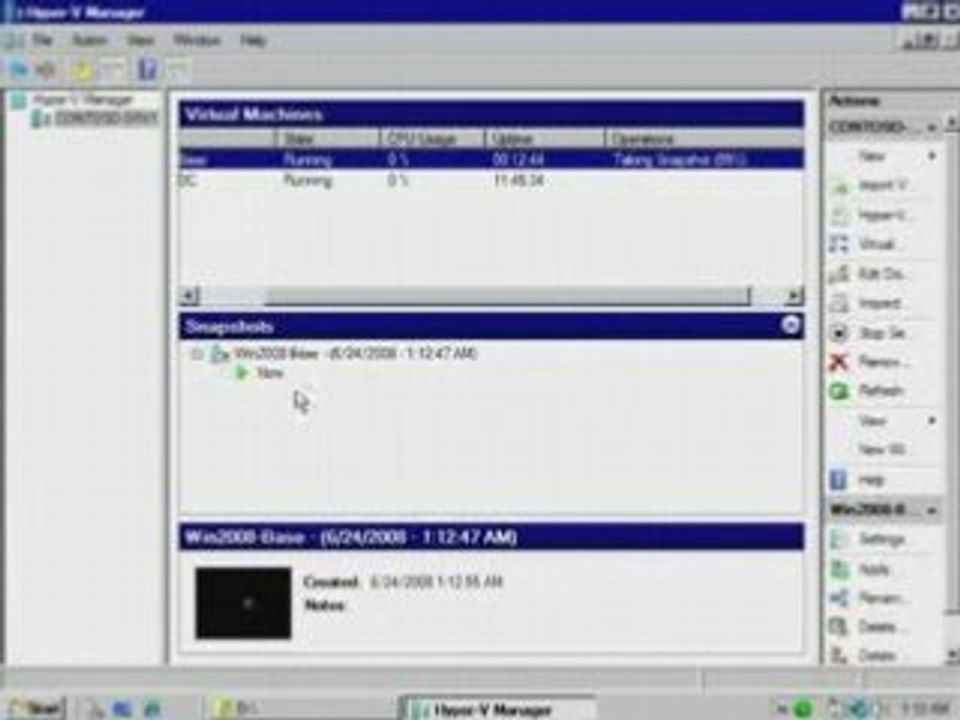The height and width of the screenshot is (720, 960).
Task: Sort by the State column header
Action: point(327,138)
